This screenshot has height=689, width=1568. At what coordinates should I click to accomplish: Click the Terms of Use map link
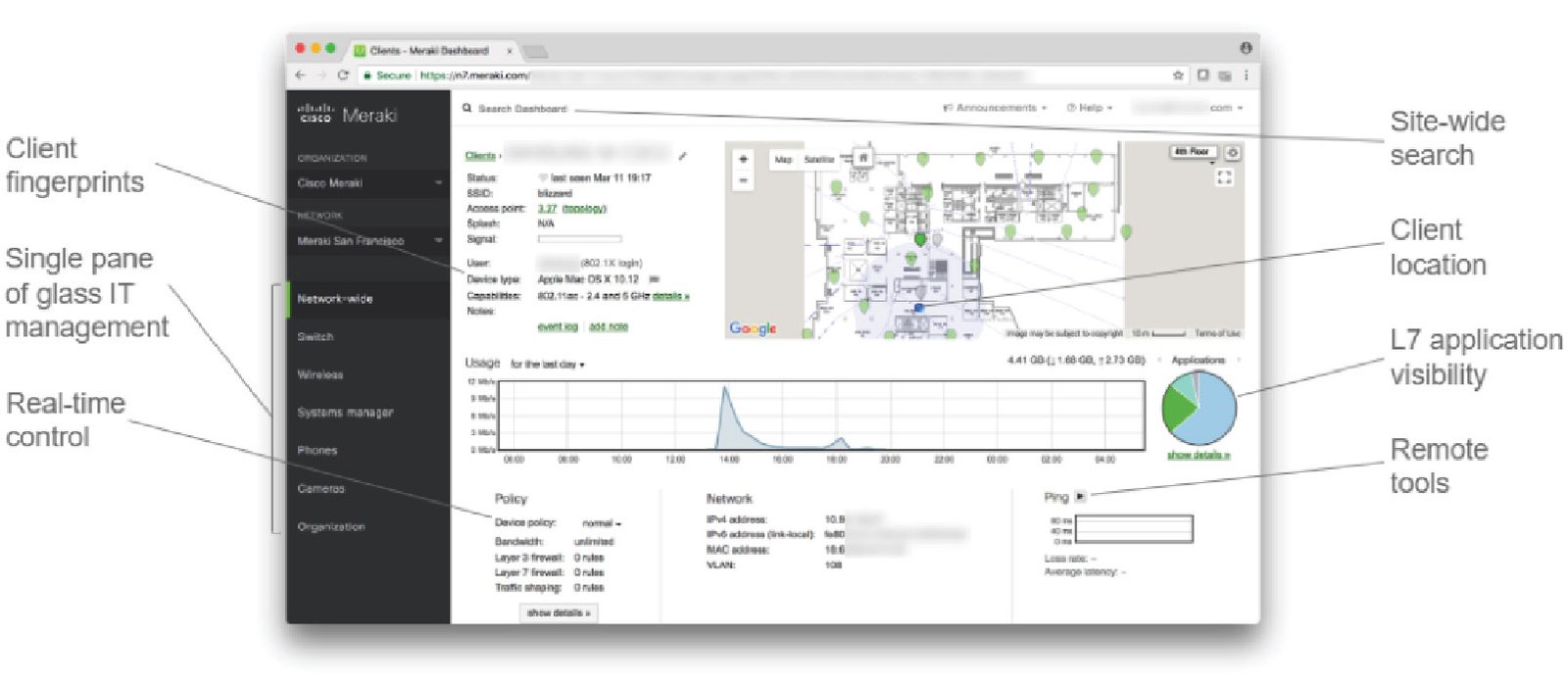(x=1218, y=333)
